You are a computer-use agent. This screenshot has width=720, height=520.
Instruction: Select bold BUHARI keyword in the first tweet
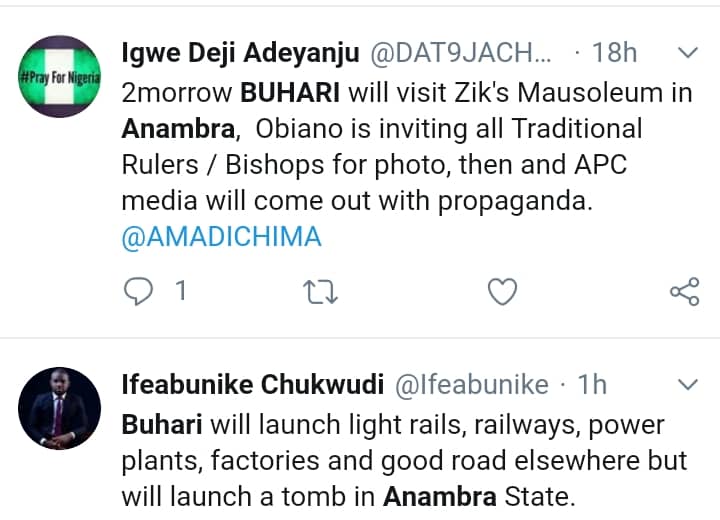coord(290,93)
